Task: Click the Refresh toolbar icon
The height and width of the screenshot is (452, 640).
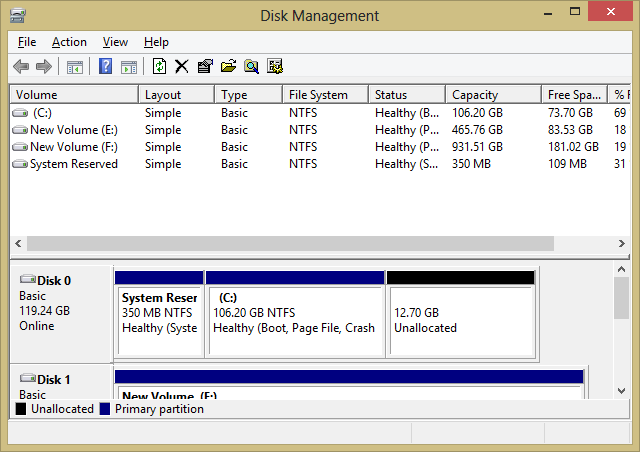Action: tap(159, 67)
